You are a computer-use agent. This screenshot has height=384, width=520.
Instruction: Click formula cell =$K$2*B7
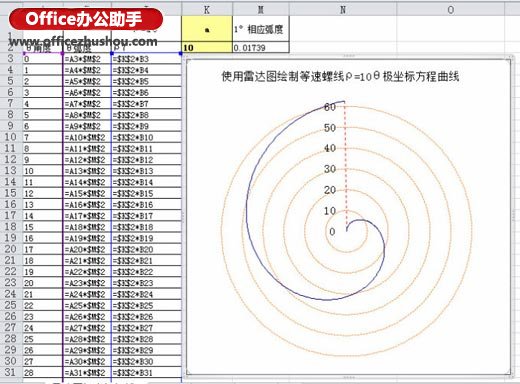(146, 104)
